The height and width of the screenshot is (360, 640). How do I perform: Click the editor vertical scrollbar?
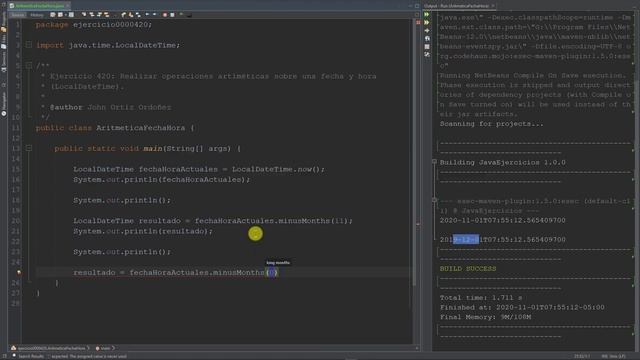click(x=415, y=151)
